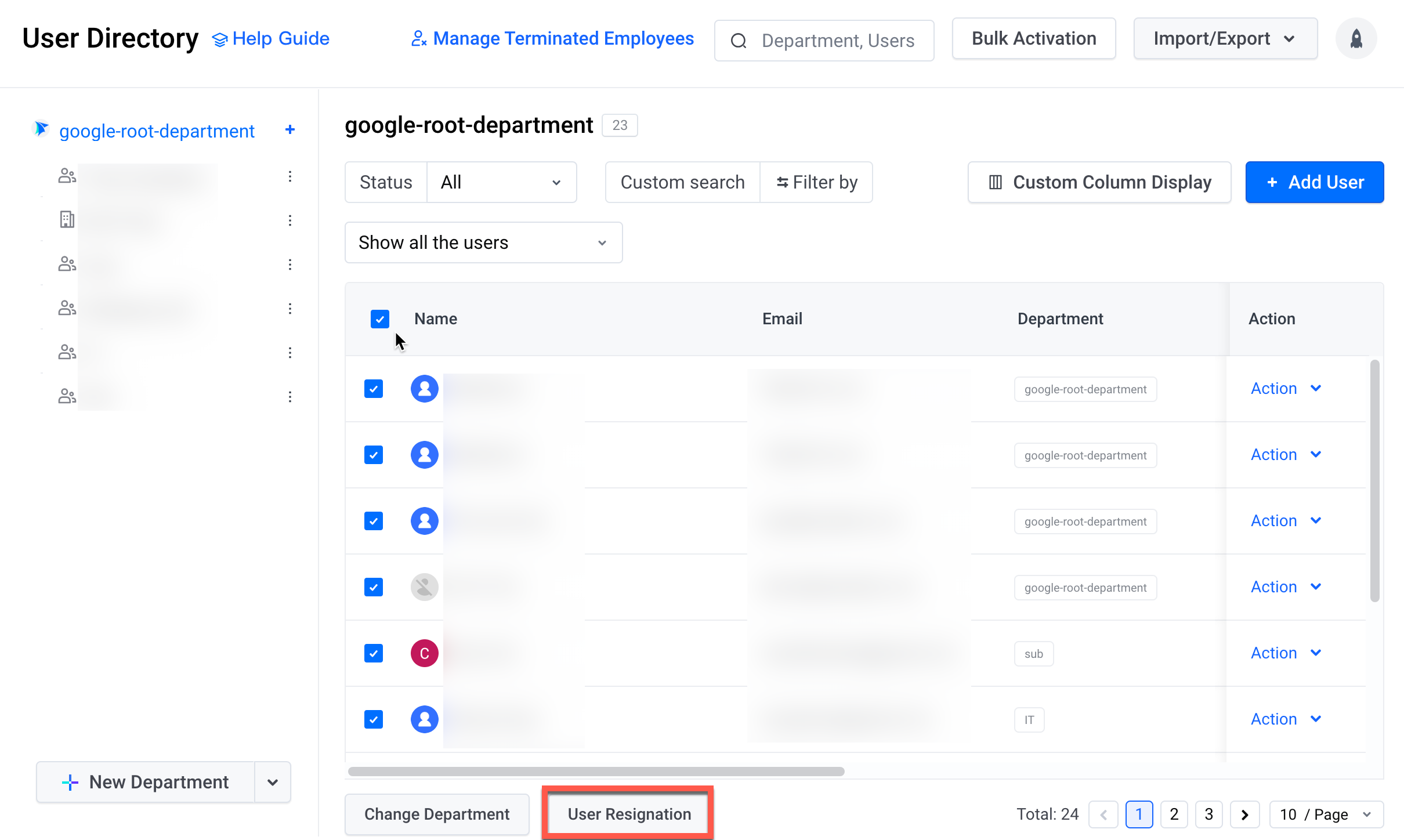Open Action dropdown for second user row
Viewport: 1404px width, 840px height.
pos(1286,455)
